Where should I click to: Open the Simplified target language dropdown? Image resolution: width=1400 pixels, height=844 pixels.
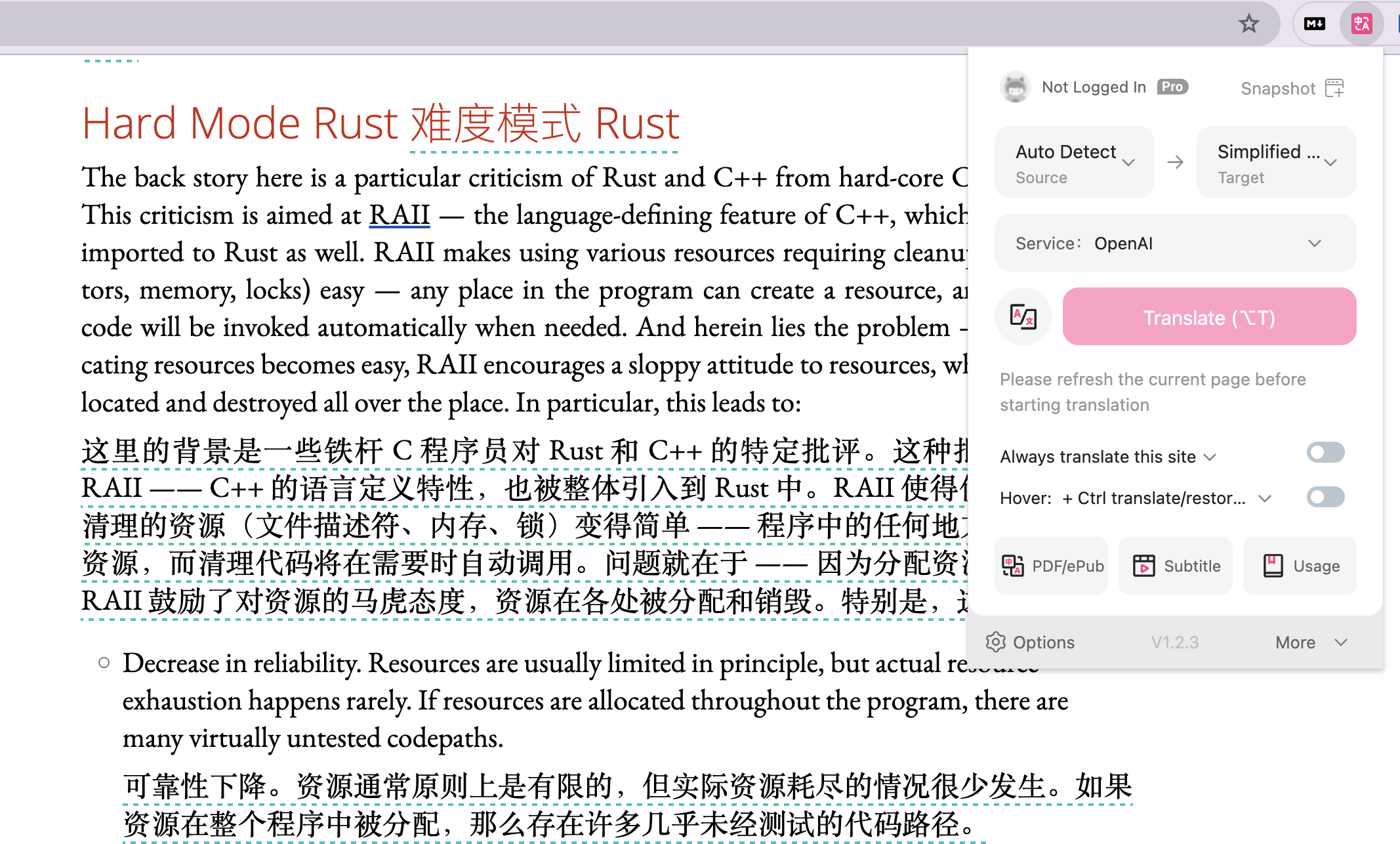pyautogui.click(x=1276, y=163)
